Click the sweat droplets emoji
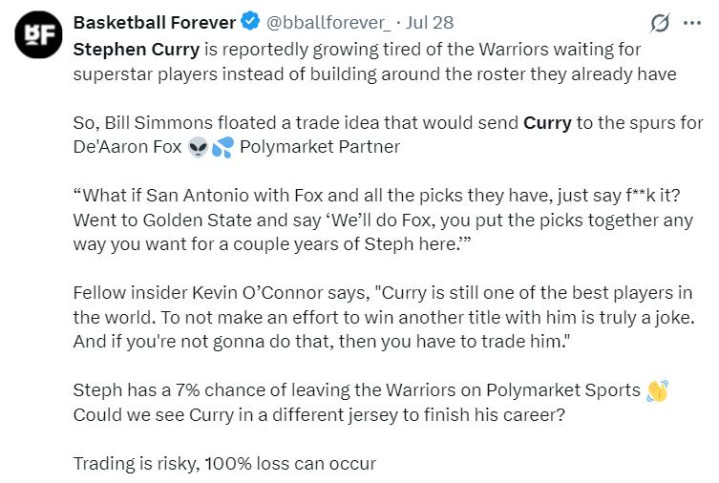 pyautogui.click(x=223, y=147)
